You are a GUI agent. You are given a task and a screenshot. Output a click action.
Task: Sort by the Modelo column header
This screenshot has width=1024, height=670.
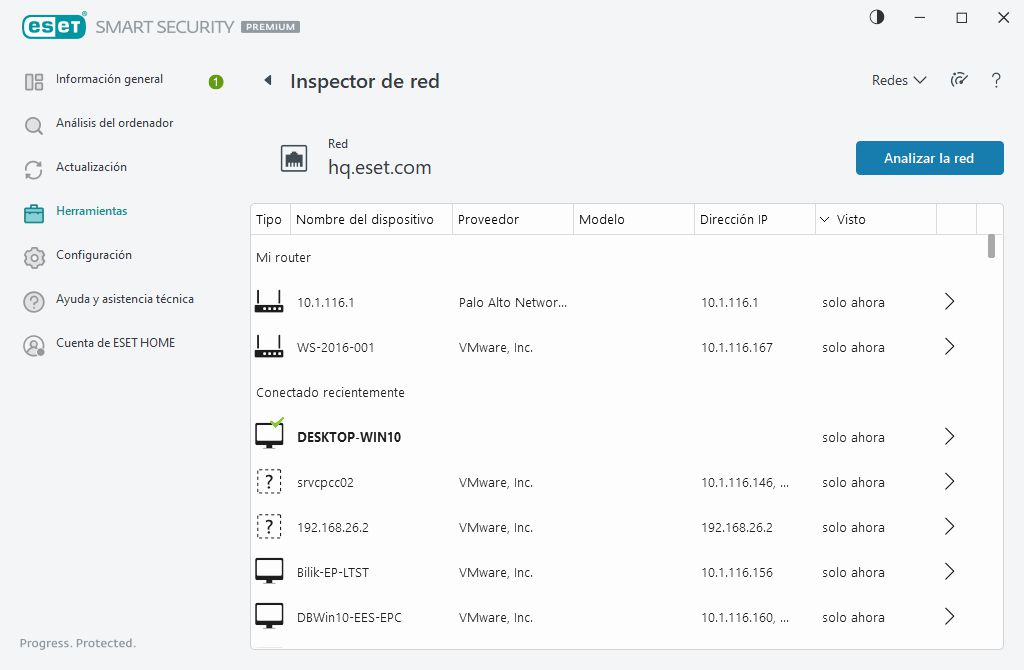tap(633, 219)
